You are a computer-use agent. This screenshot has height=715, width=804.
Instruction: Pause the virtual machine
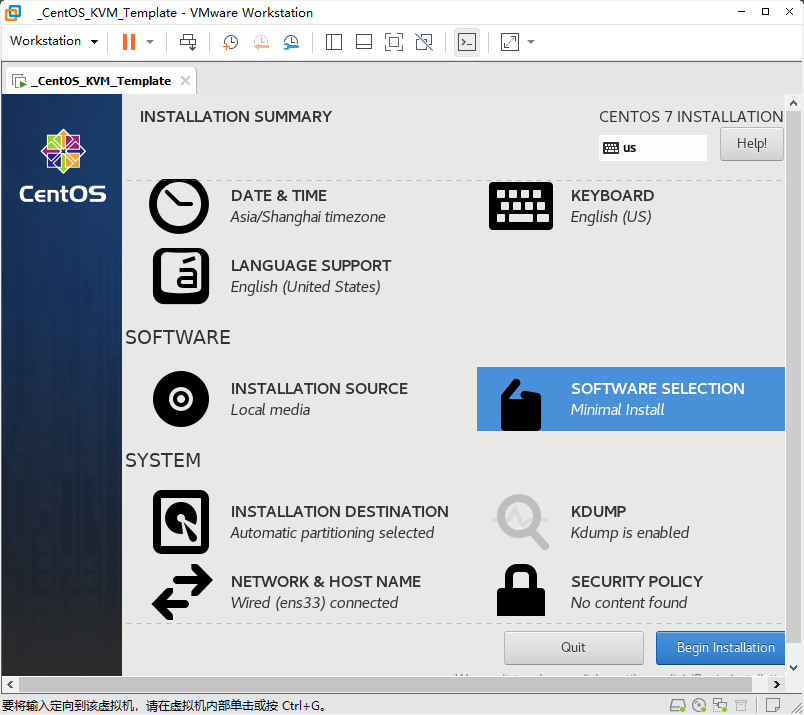click(x=129, y=42)
